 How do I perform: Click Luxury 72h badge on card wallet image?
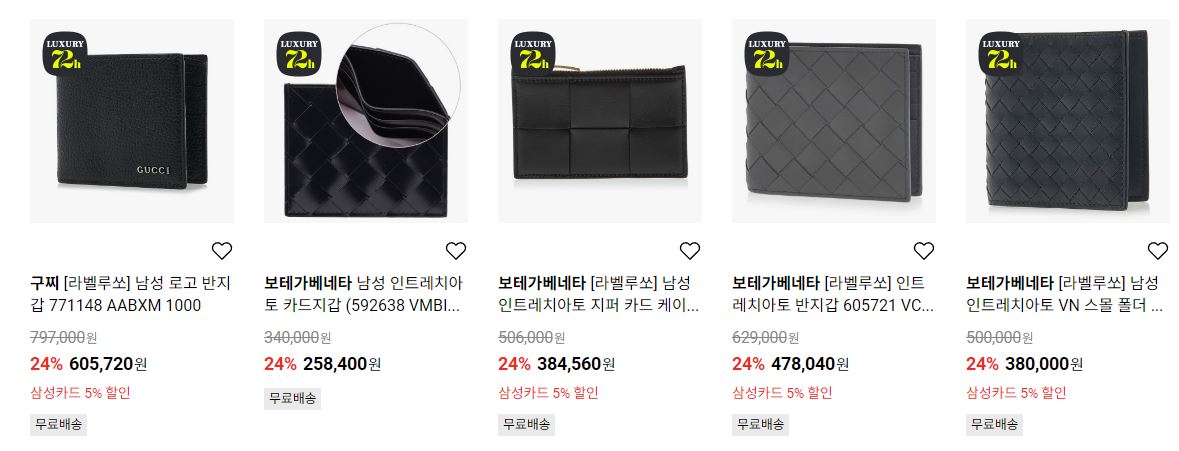pos(299,53)
